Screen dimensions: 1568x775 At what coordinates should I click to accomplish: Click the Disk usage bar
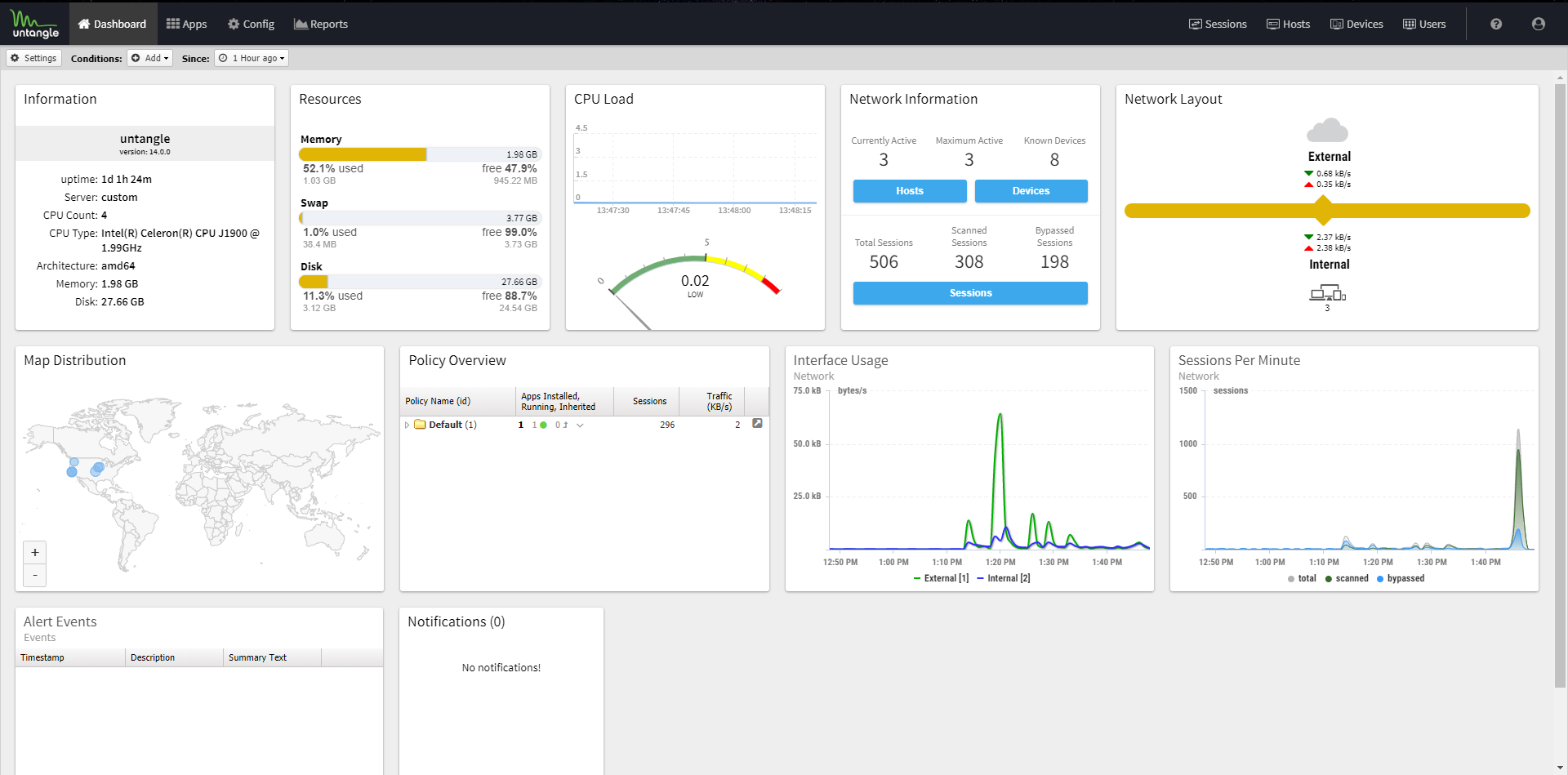pyautogui.click(x=420, y=282)
